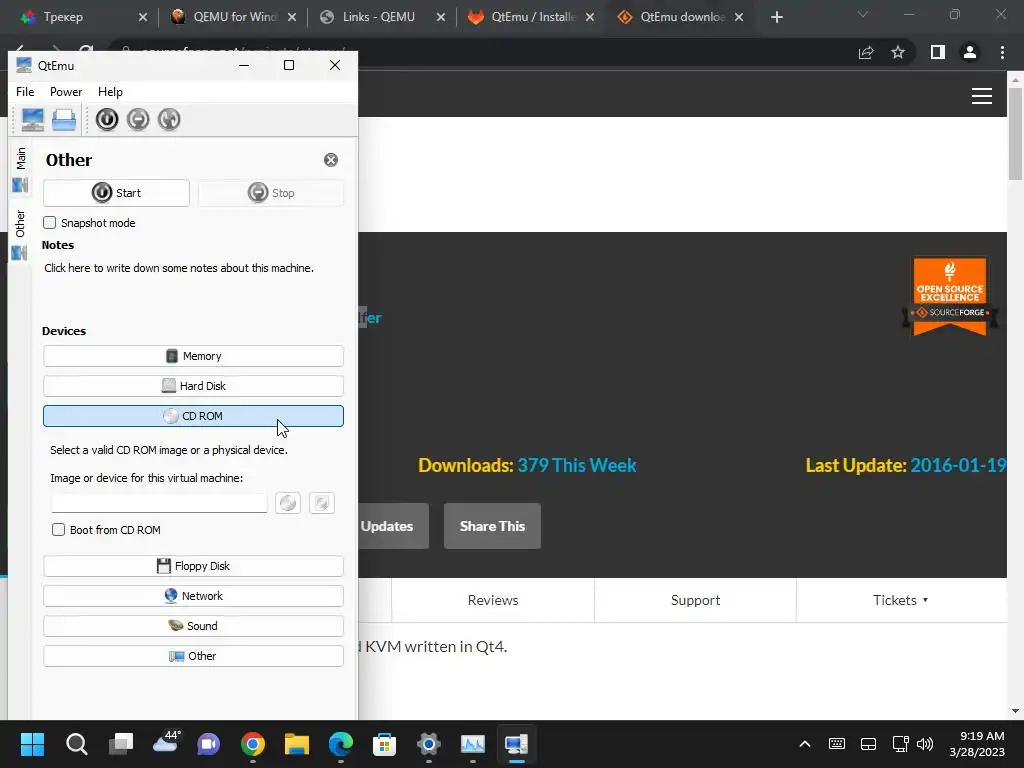
Task: Click the new virtual machine toolbar icon
Action: pos(32,120)
